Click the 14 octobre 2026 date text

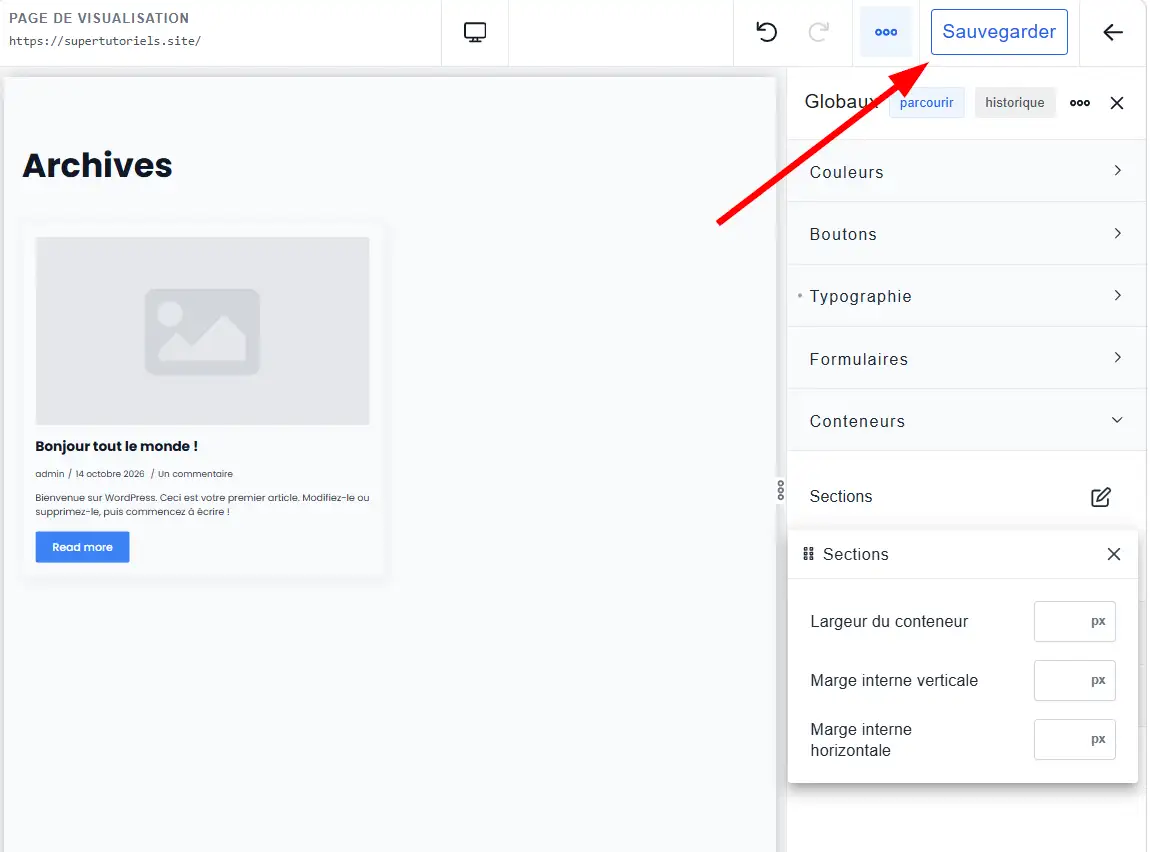[x=110, y=474]
